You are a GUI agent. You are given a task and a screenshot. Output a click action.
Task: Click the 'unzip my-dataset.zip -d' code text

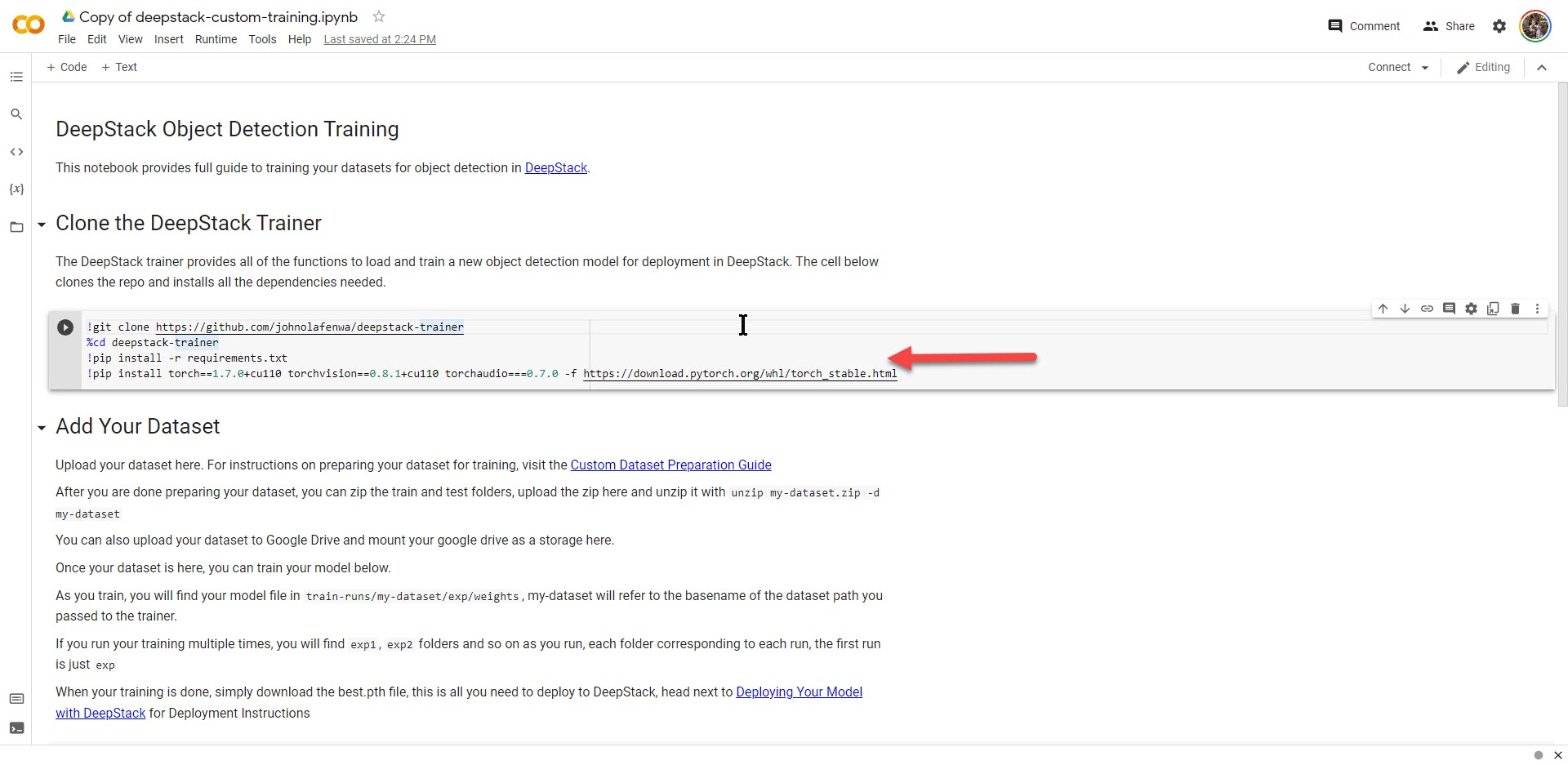coord(805,492)
